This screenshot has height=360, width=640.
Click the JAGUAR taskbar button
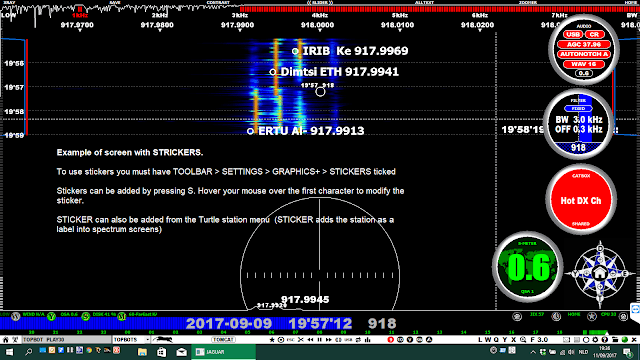point(223,352)
